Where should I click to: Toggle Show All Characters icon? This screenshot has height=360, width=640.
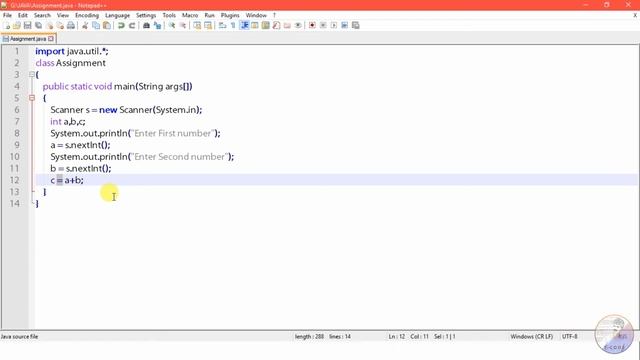click(x=233, y=25)
